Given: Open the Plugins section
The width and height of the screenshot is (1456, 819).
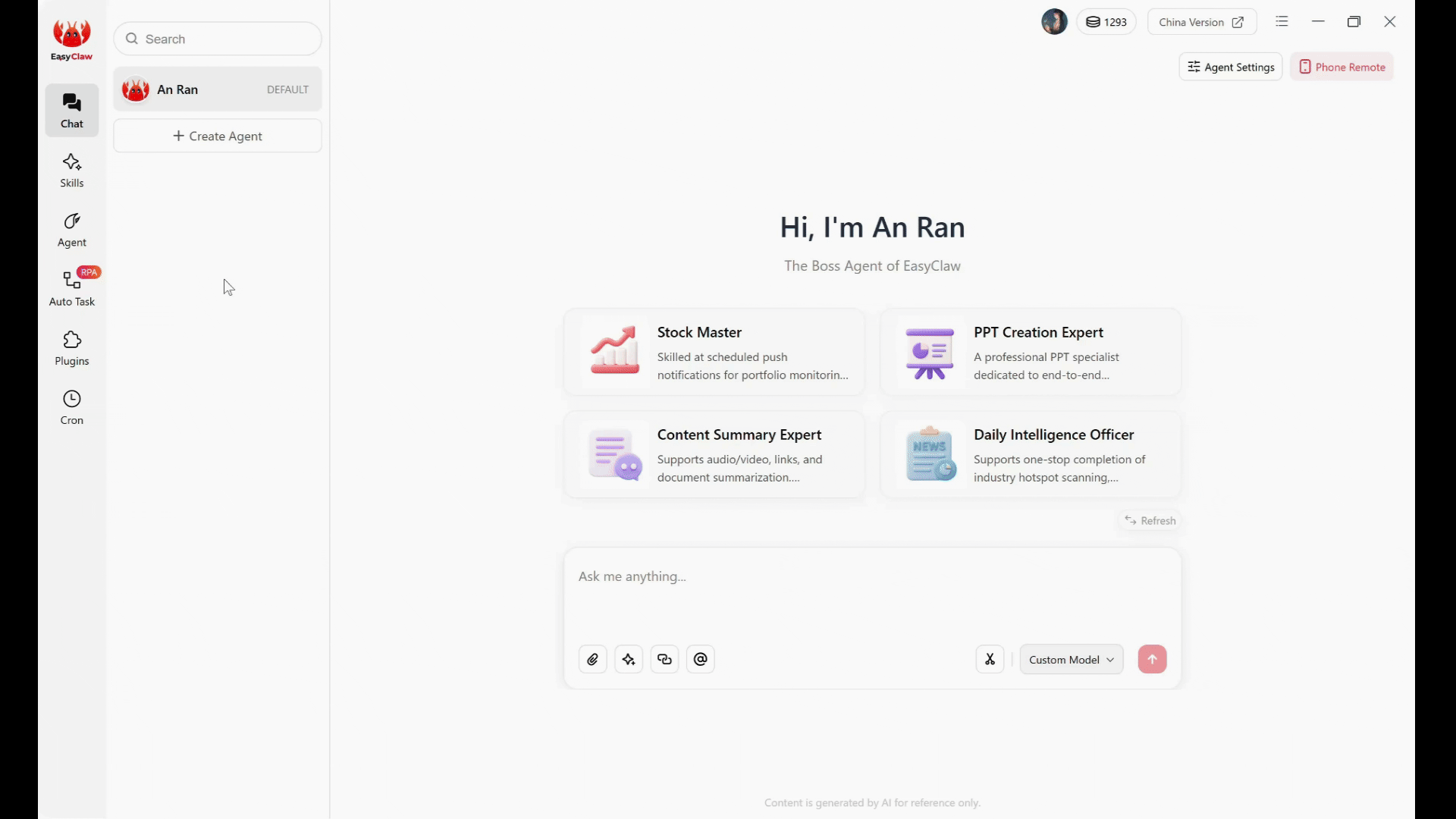Looking at the screenshot, I should pyautogui.click(x=72, y=348).
